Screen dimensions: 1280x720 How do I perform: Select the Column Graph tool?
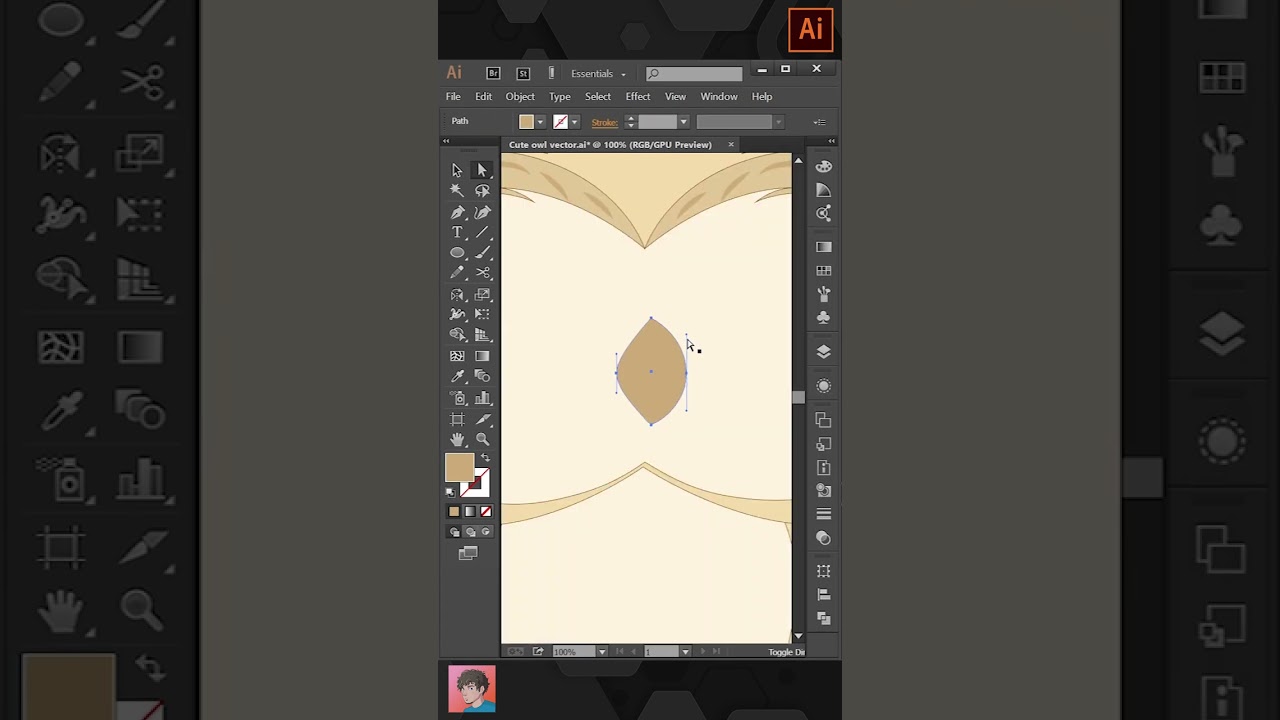coord(482,398)
